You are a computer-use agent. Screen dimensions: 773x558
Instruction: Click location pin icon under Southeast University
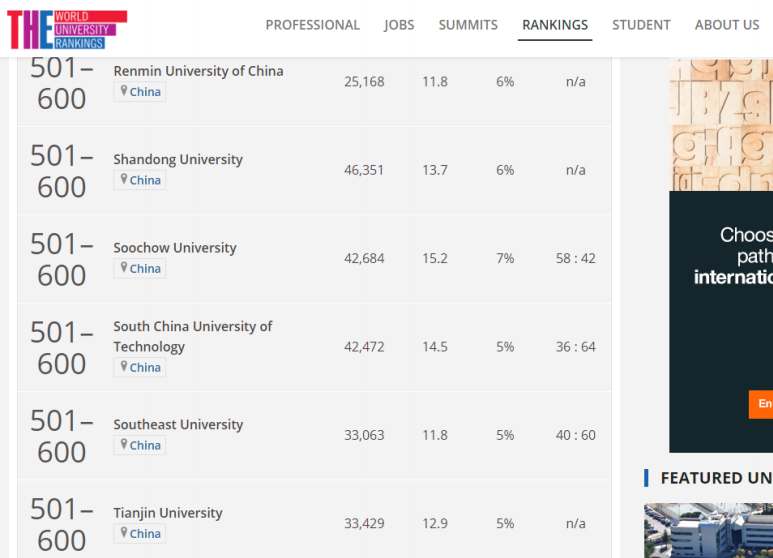(x=124, y=444)
